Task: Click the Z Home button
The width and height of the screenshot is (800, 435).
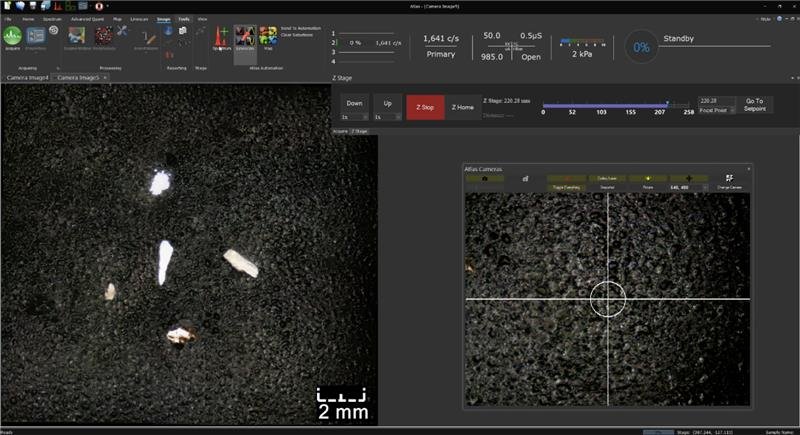Action: click(x=463, y=107)
